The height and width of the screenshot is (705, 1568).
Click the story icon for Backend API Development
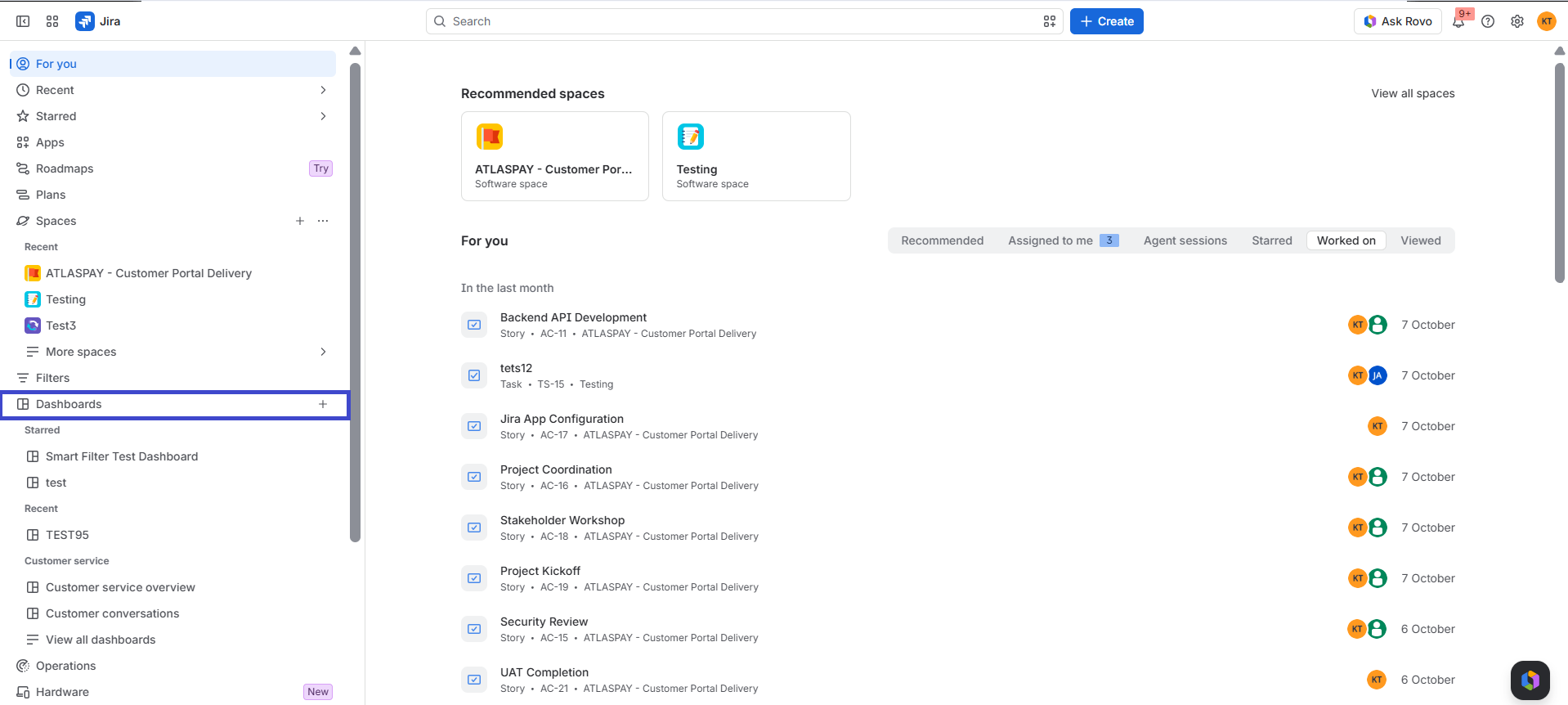pyautogui.click(x=474, y=325)
